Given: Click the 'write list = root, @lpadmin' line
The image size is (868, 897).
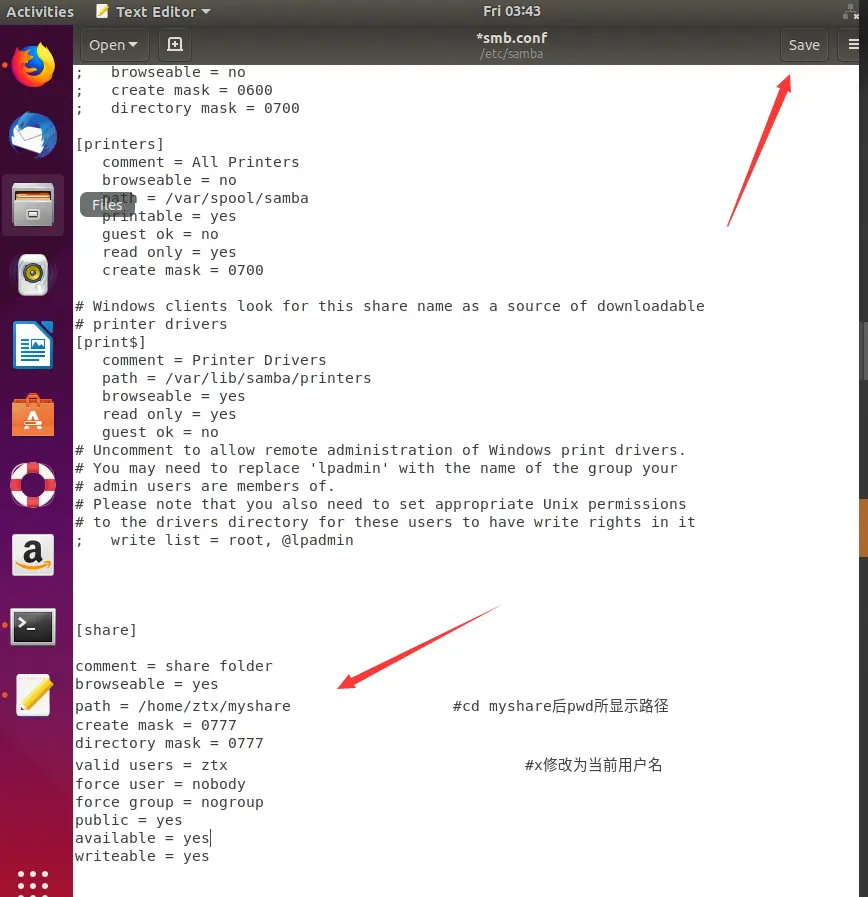Looking at the screenshot, I should tap(215, 540).
